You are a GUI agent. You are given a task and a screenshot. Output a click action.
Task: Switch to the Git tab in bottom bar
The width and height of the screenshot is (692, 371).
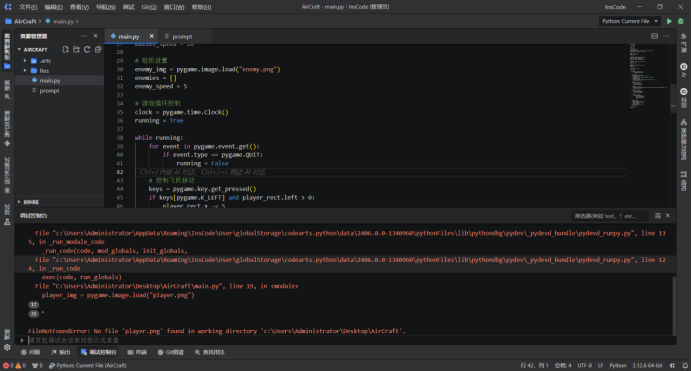click(170, 352)
